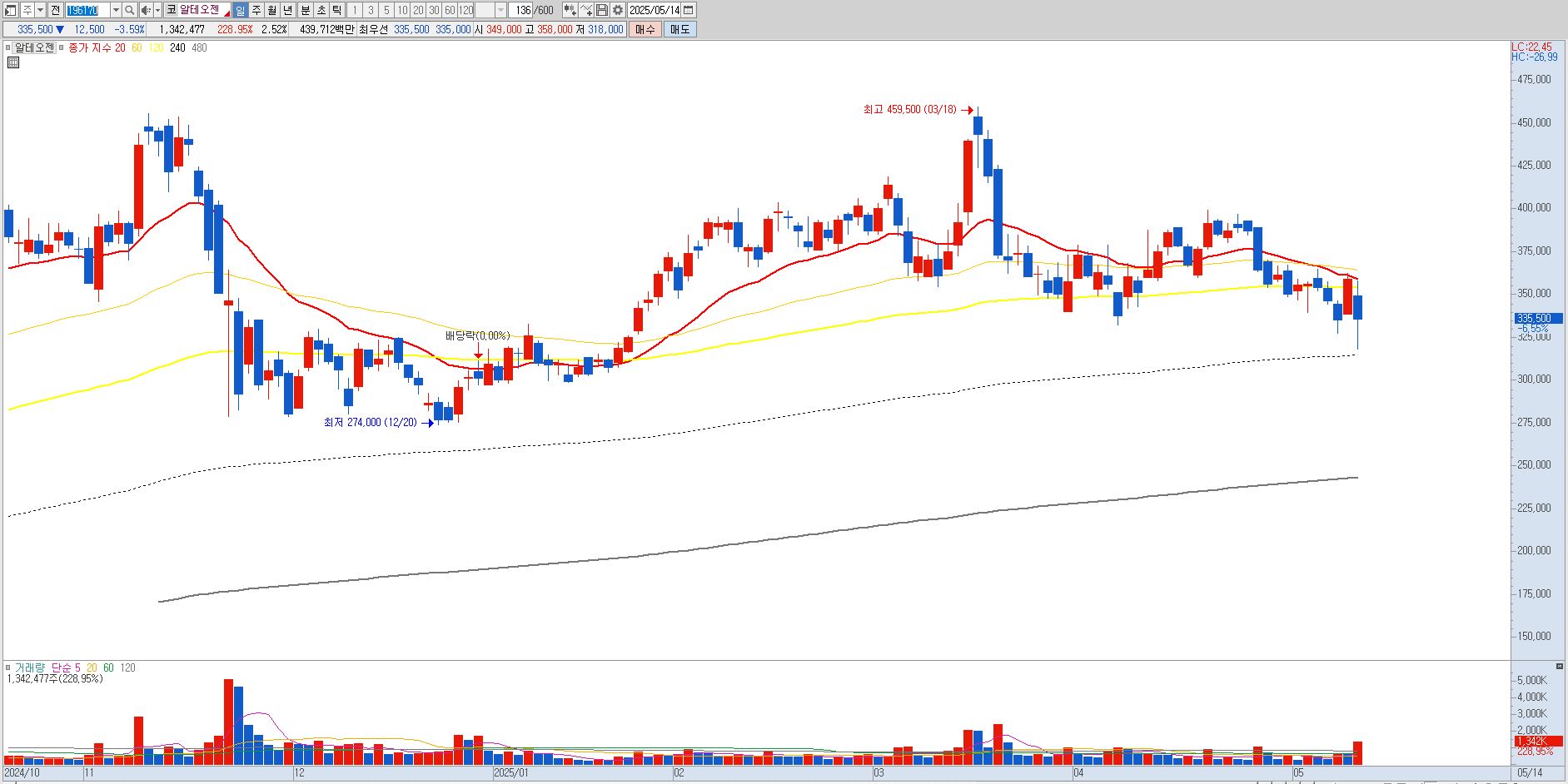Image resolution: width=1568 pixels, height=784 pixels.
Task: Open the empty interval combo box dropdown
Action: pyautogui.click(x=500, y=10)
